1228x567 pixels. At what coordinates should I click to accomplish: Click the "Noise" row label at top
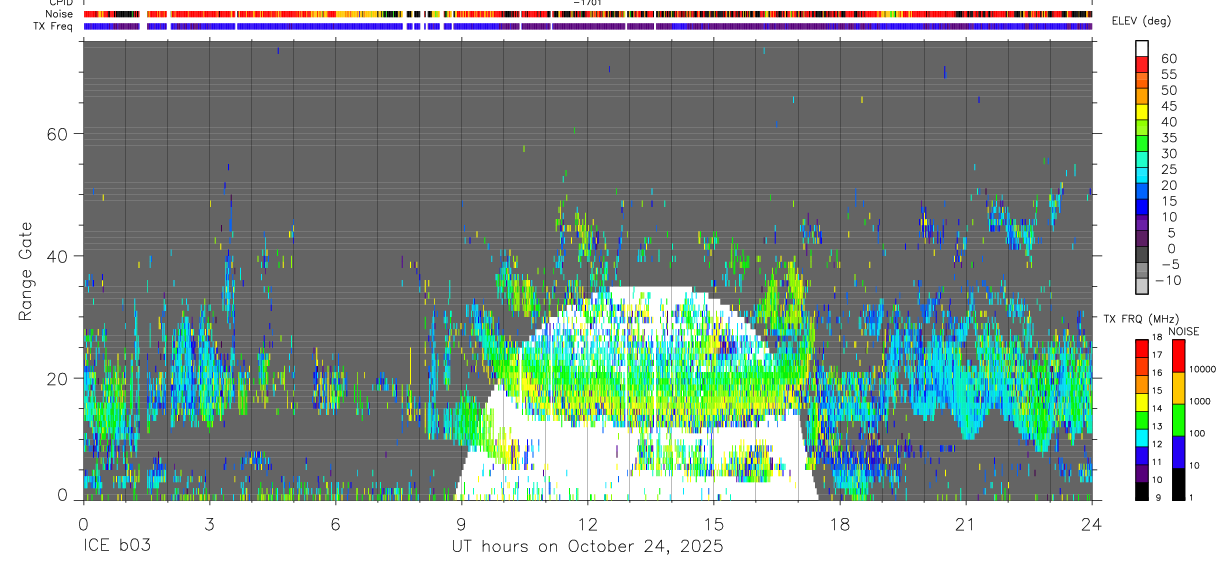(x=60, y=14)
